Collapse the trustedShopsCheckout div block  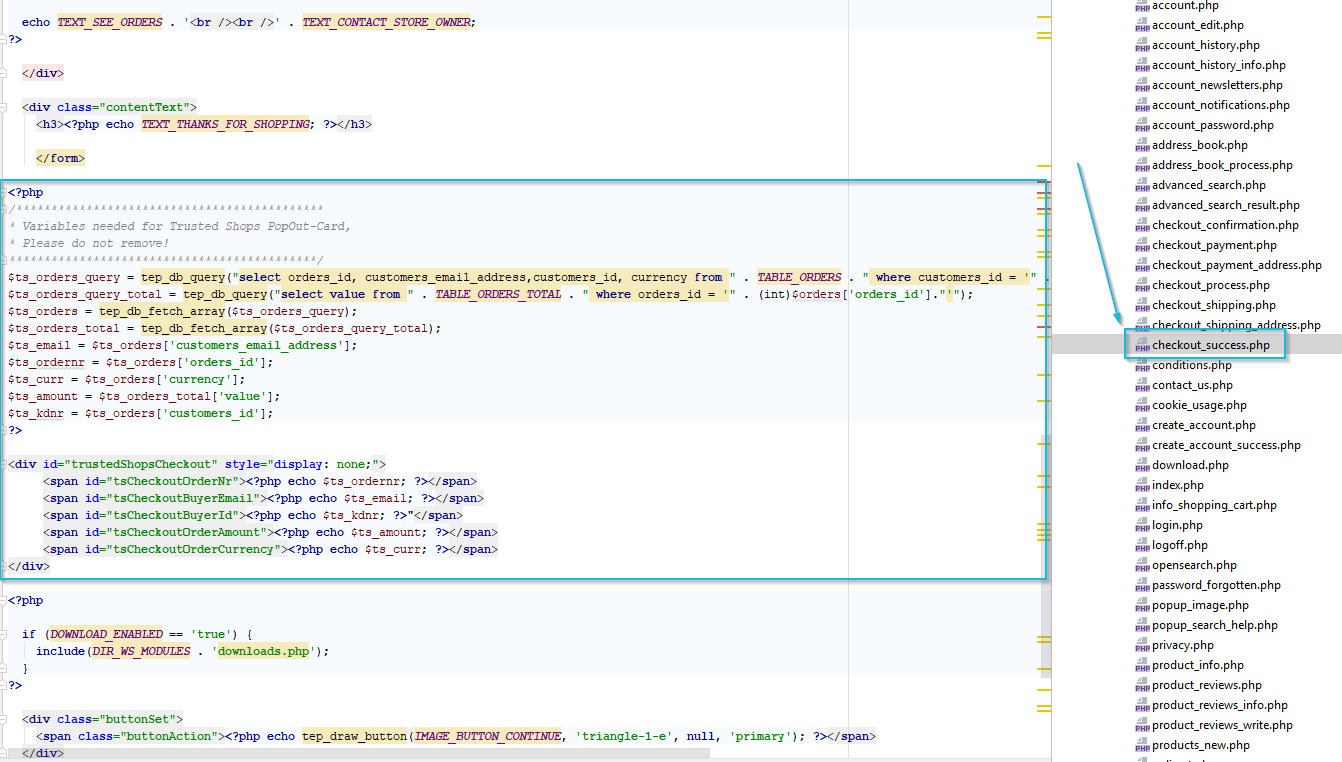(x=5, y=464)
